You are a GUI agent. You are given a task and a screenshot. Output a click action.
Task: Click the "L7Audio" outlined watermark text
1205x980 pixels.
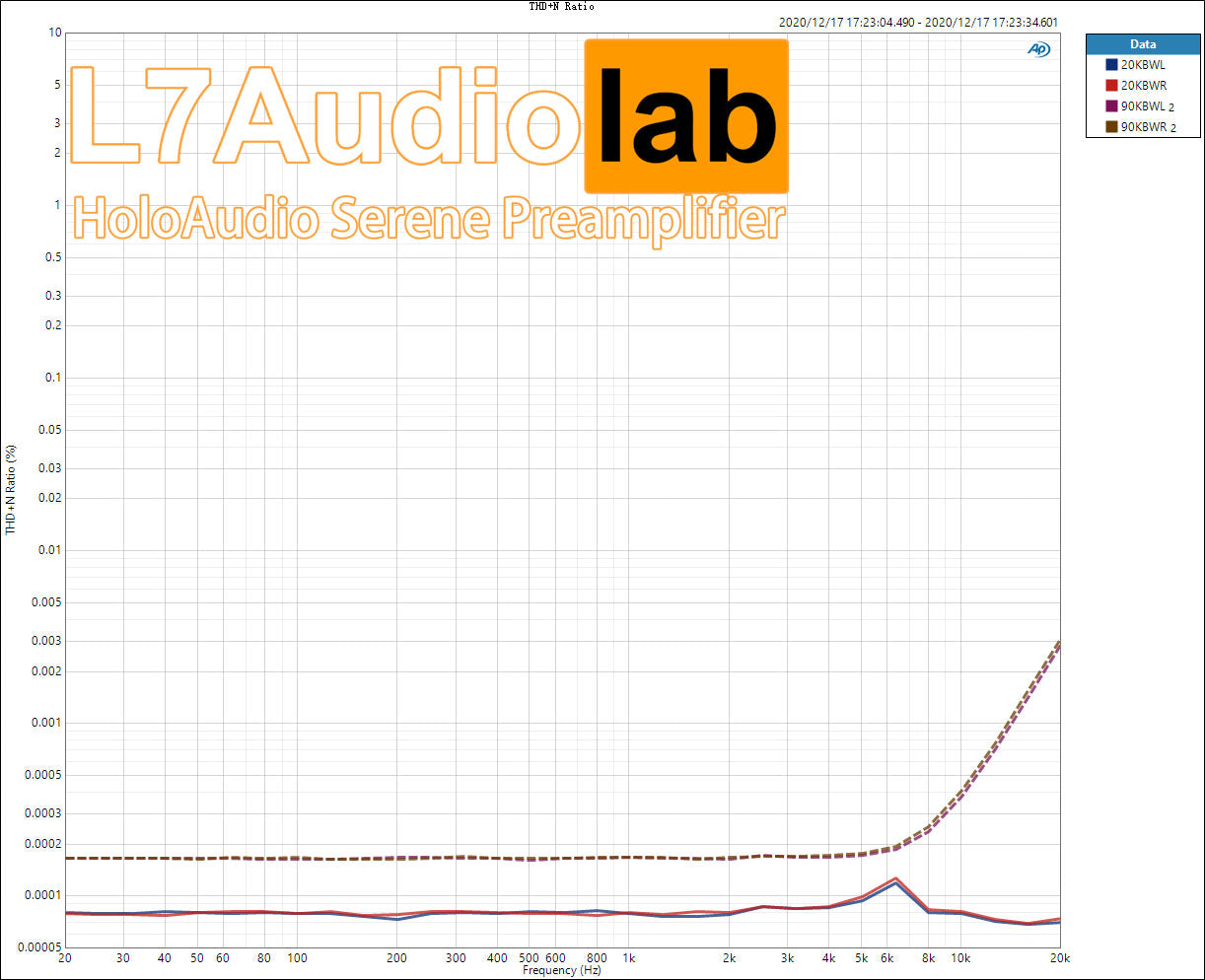(325, 116)
